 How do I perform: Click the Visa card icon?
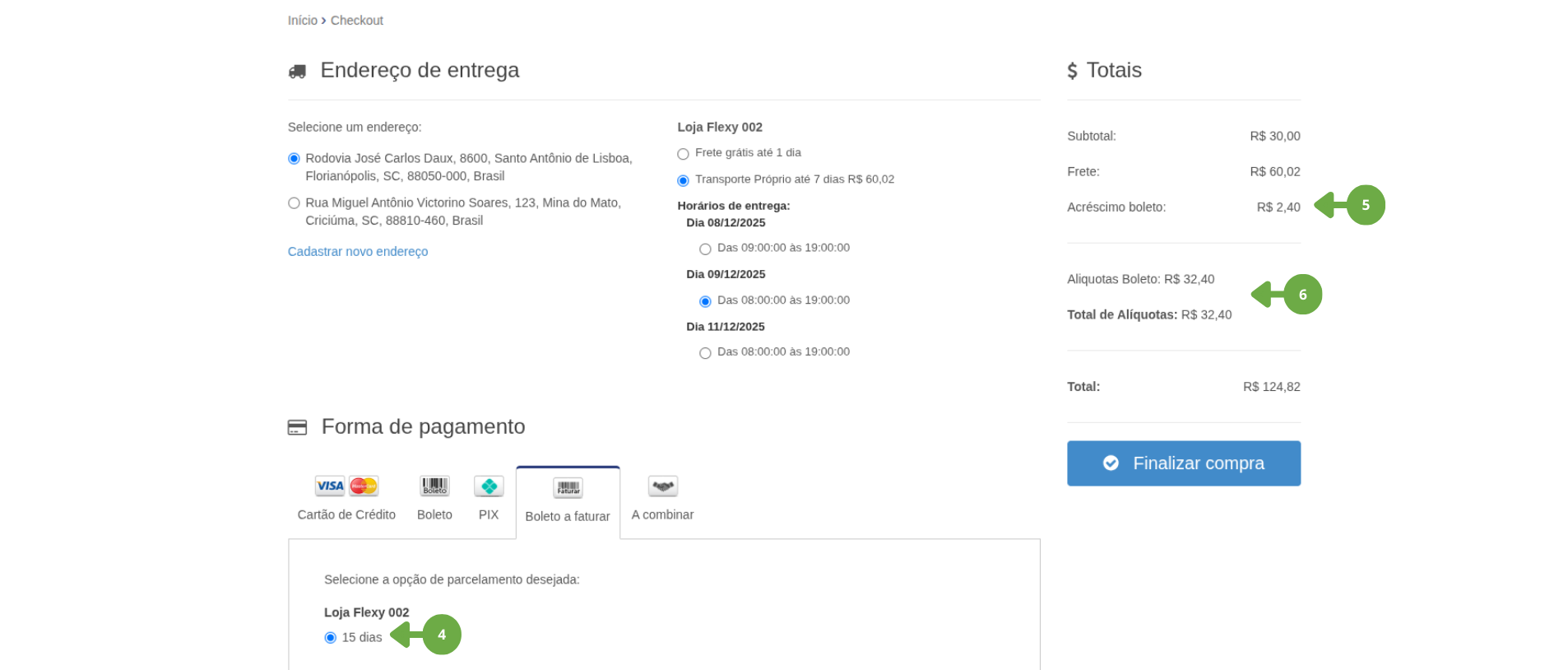point(330,486)
